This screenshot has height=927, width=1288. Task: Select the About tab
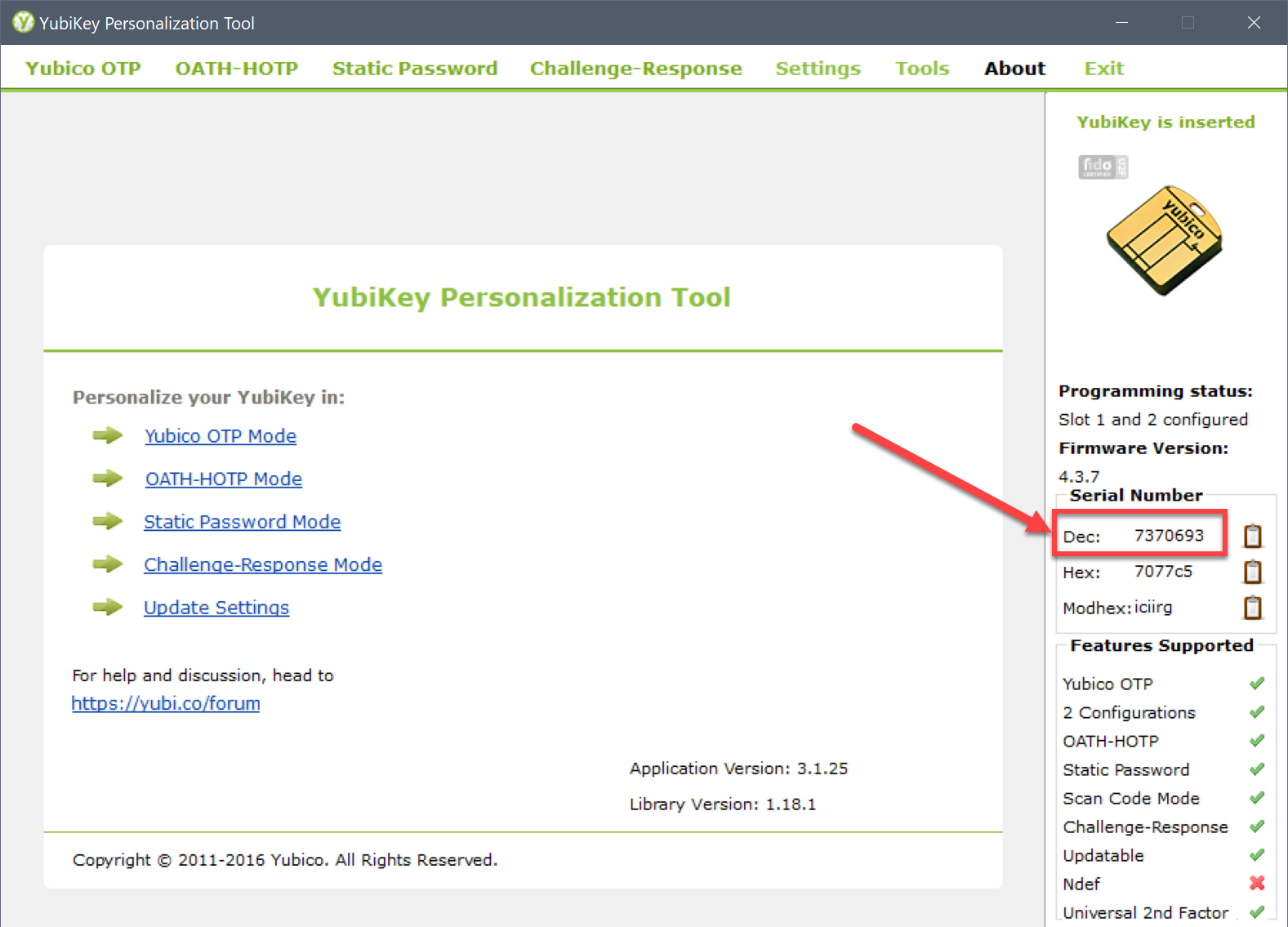click(1015, 69)
